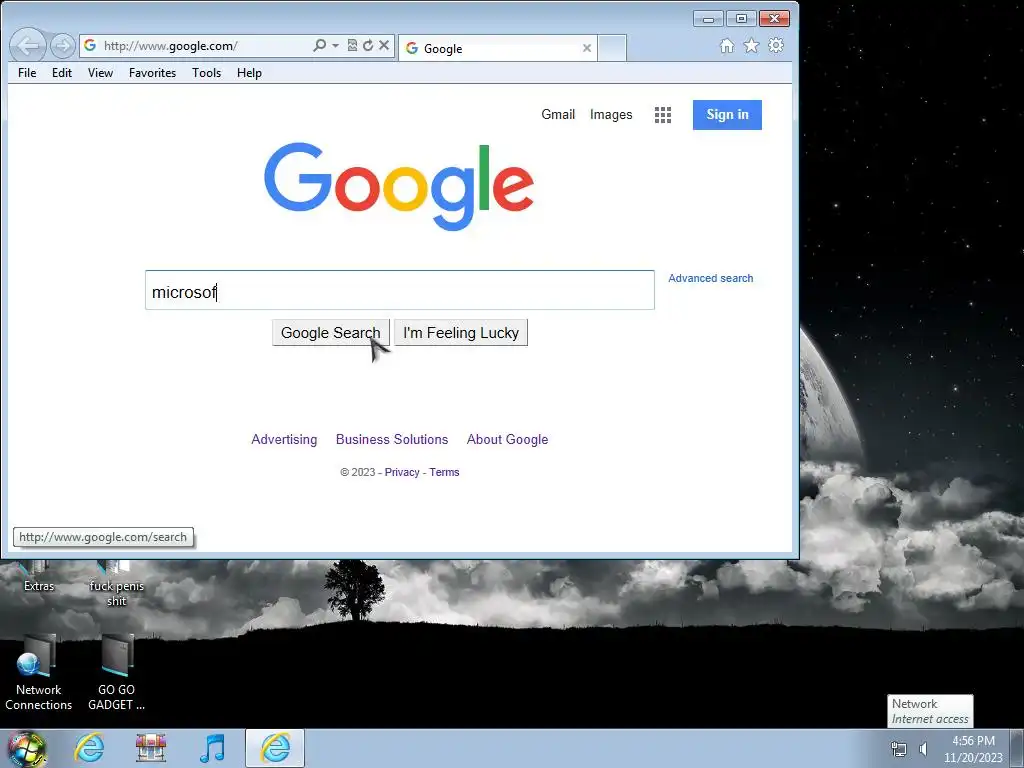Open the View menu
The image size is (1024, 768).
click(101, 73)
